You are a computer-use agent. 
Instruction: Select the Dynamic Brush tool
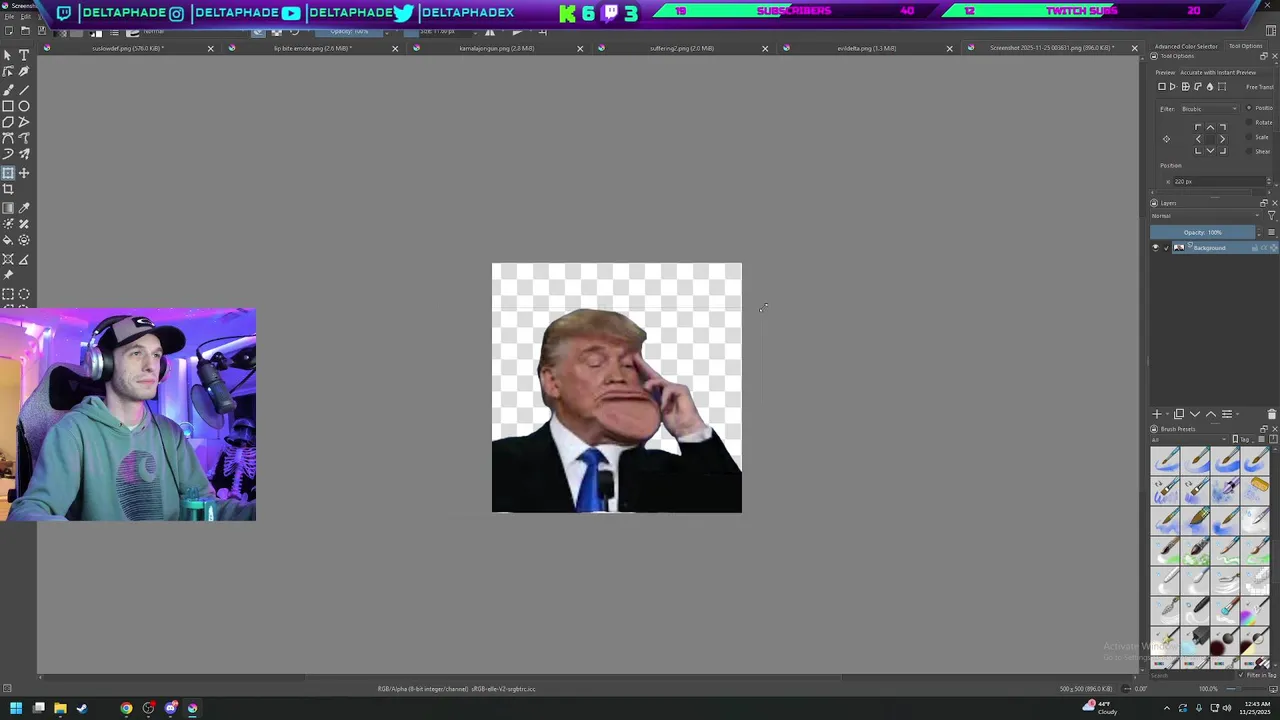click(x=8, y=154)
